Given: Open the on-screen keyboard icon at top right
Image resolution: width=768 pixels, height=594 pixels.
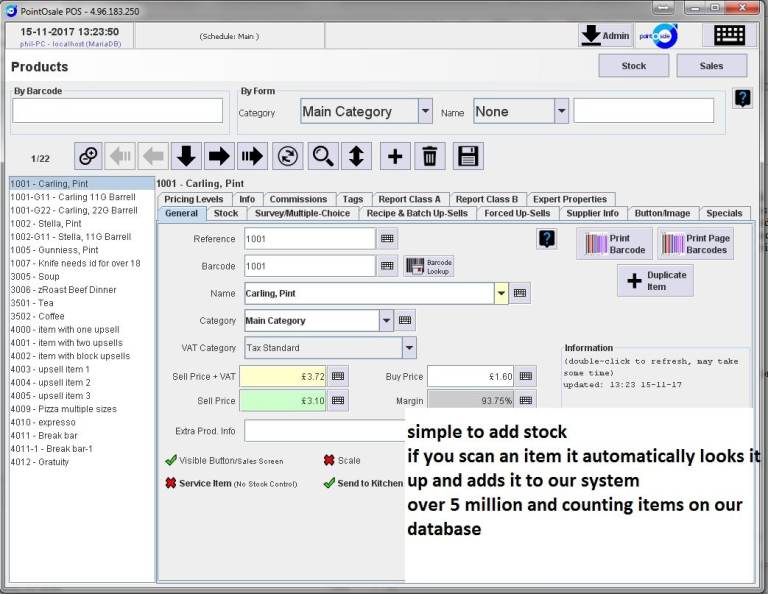Looking at the screenshot, I should pyautogui.click(x=729, y=35).
